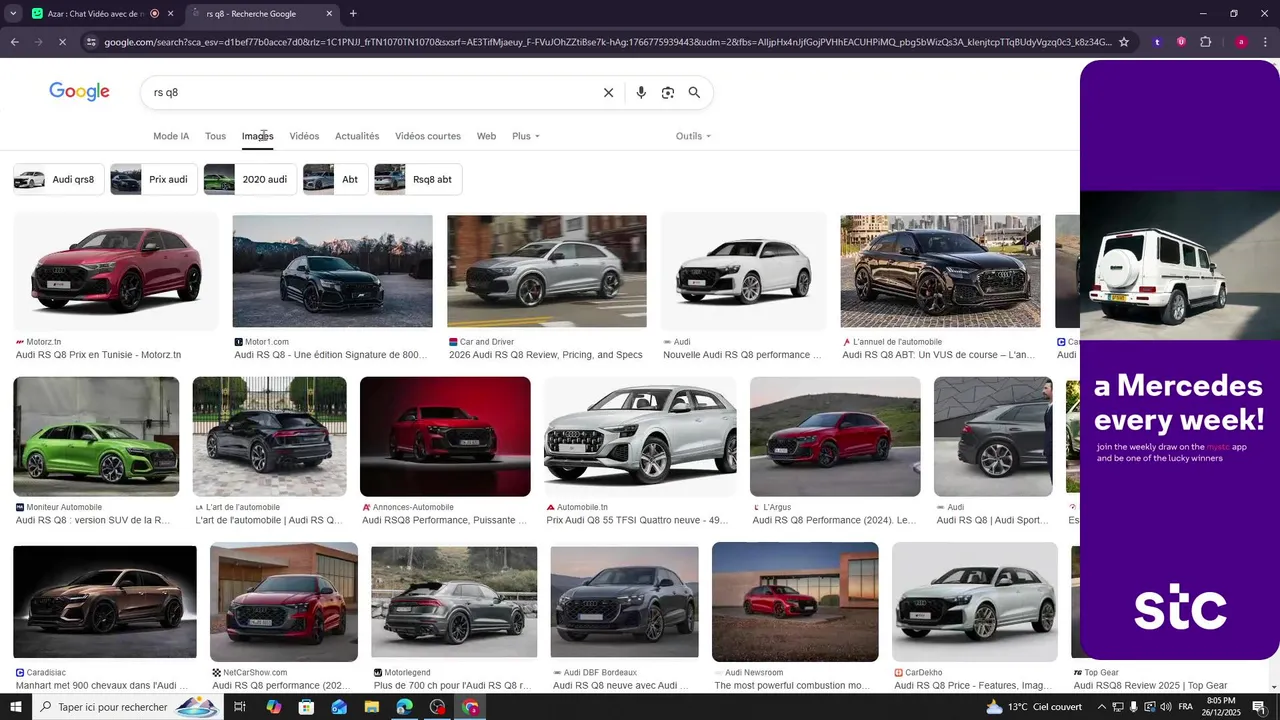Open the Caradisiac Manhart brown Audi image

(105, 602)
